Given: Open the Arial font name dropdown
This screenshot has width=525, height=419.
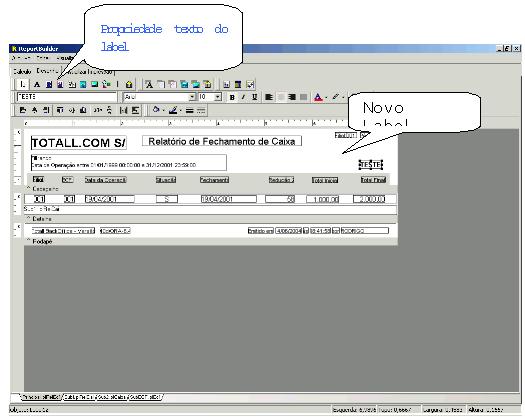Looking at the screenshot, I should (192, 97).
